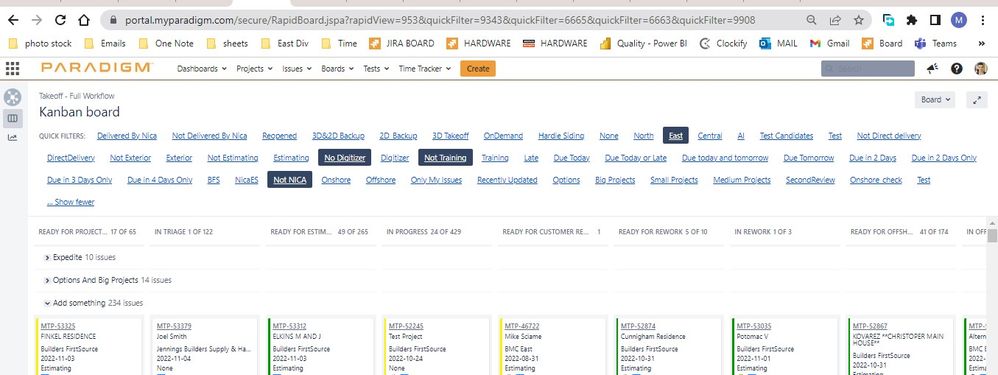This screenshot has width=998, height=375.
Task: Enable the Only My Issues quick filter
Action: pos(436,180)
